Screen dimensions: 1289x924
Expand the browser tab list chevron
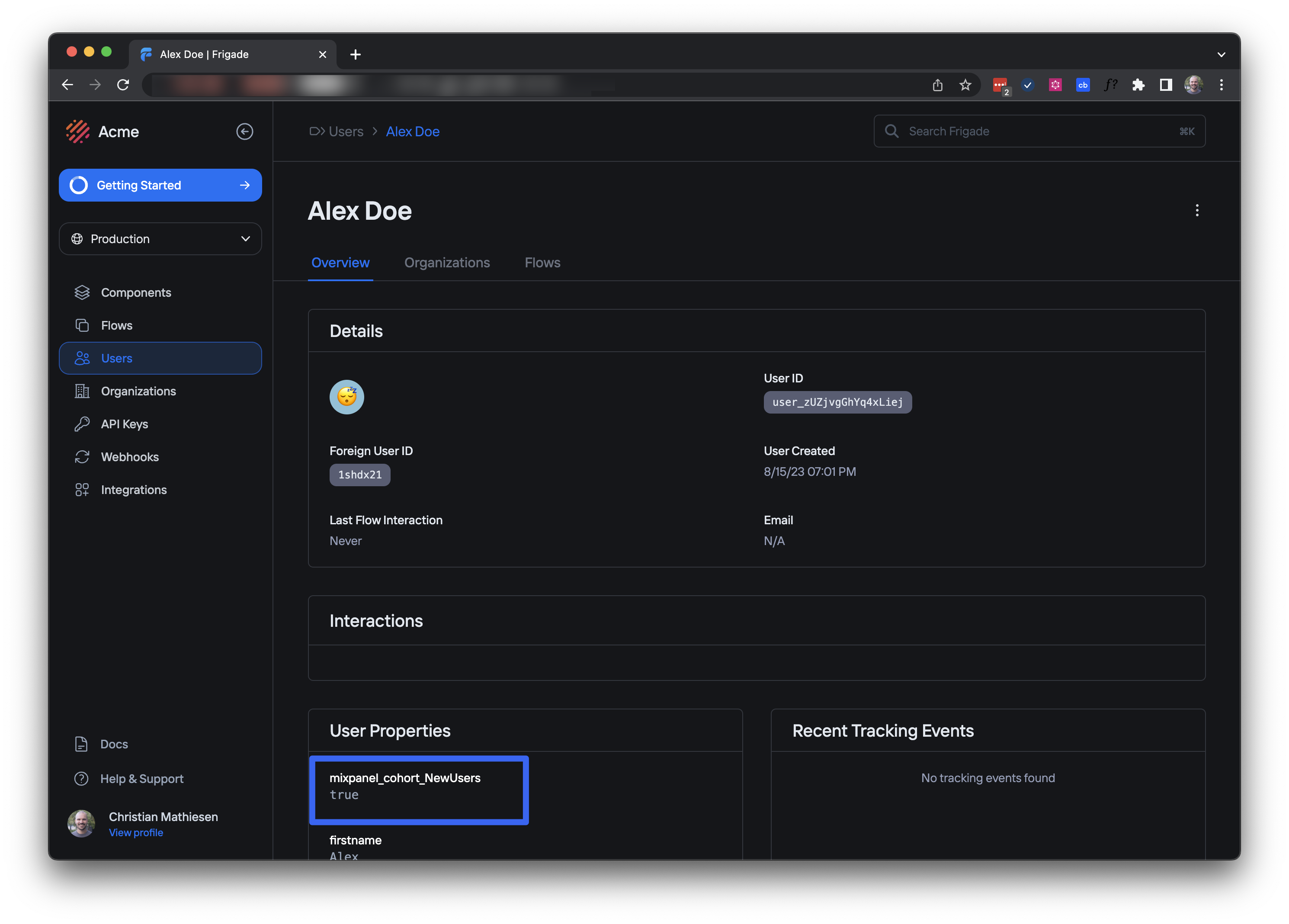point(1221,55)
